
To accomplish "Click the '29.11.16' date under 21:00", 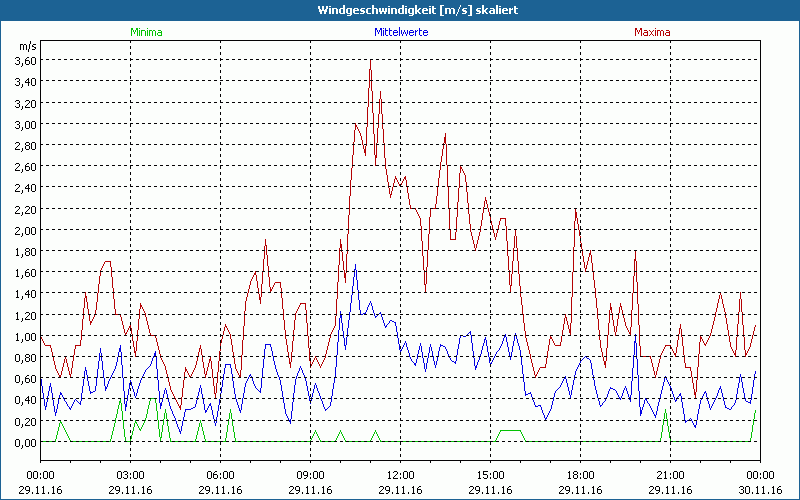I will point(670,490).
